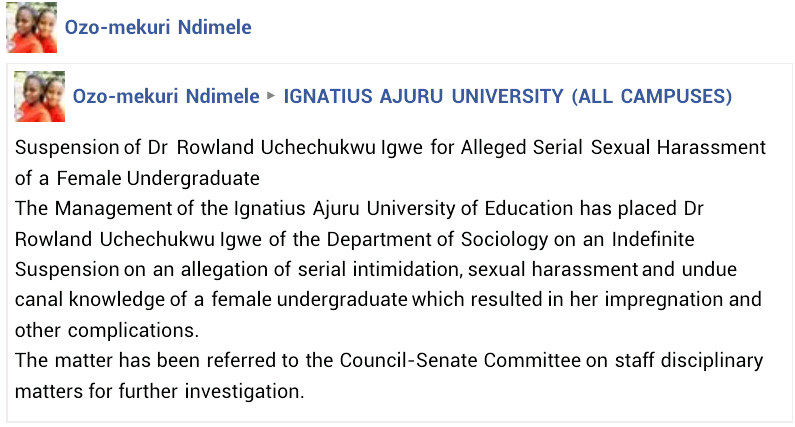Visit Ozo-mekuri Ndimele's profile from the top header name
Viewport: 795px width, 427px height.
click(158, 27)
